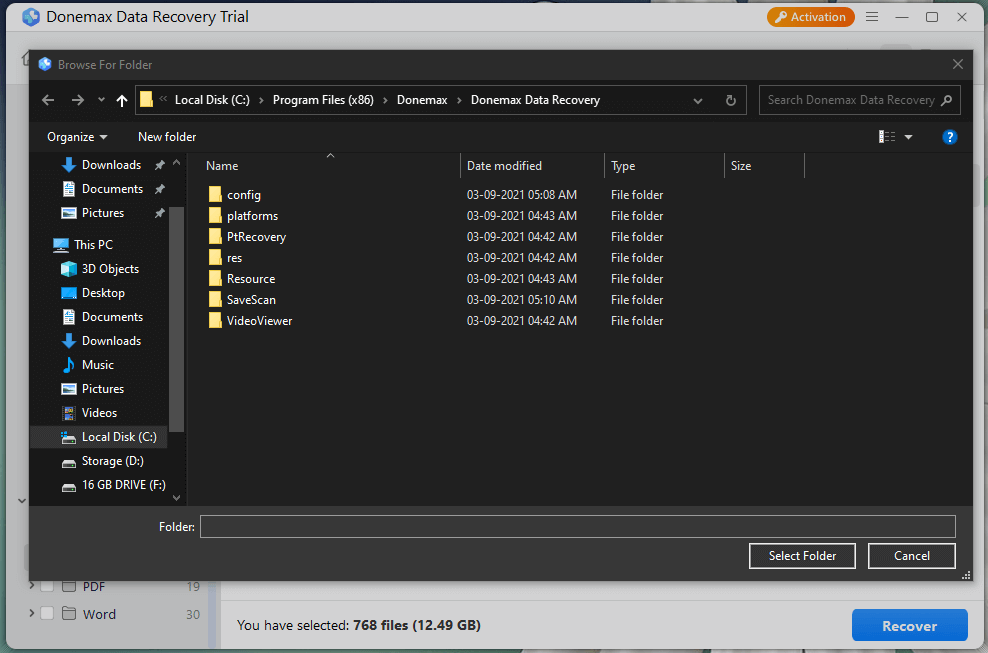This screenshot has height=653, width=988.
Task: Go forward with the right arrow
Action: [x=78, y=100]
